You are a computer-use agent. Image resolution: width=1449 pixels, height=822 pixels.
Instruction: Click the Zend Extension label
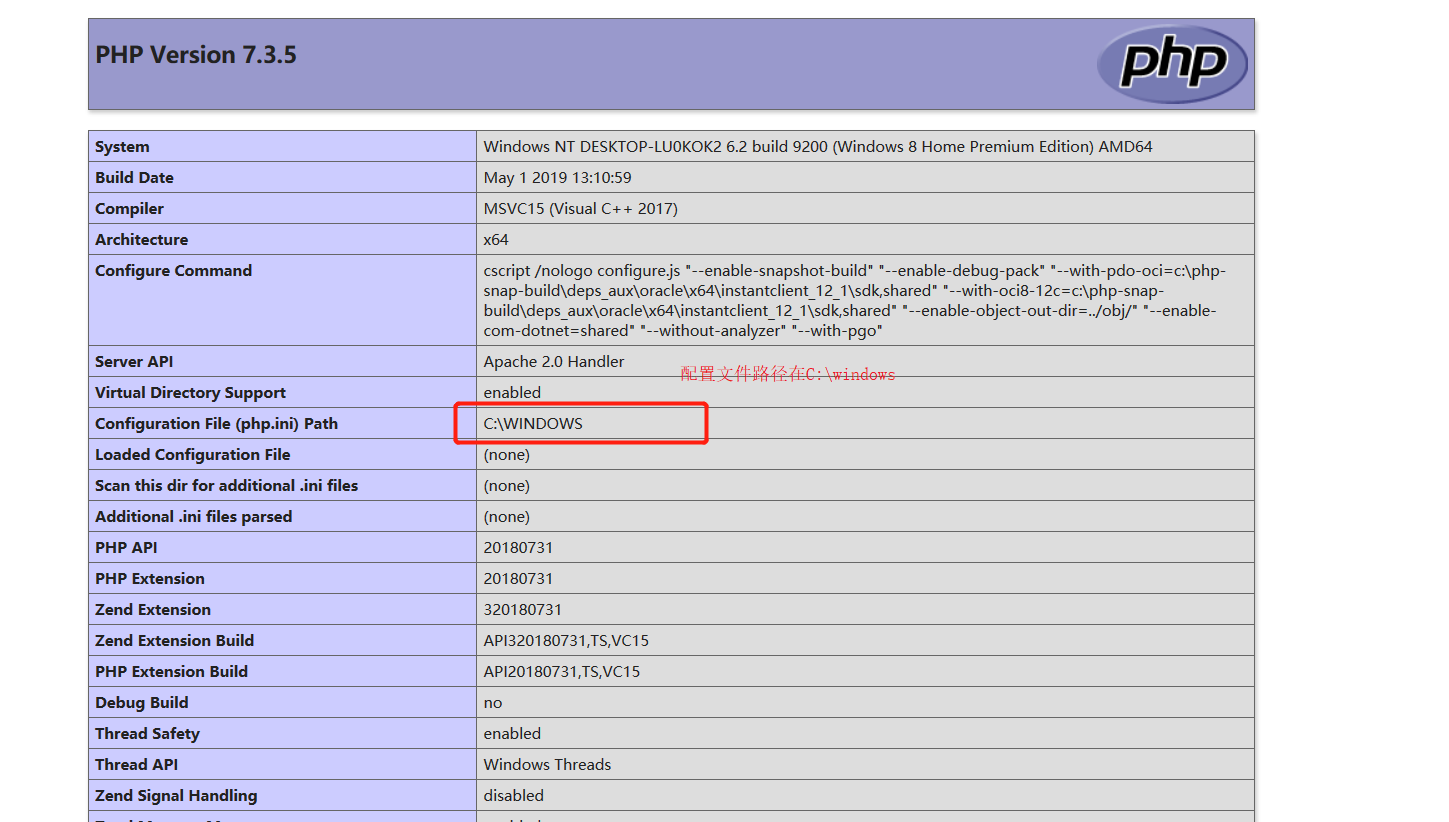coord(153,610)
